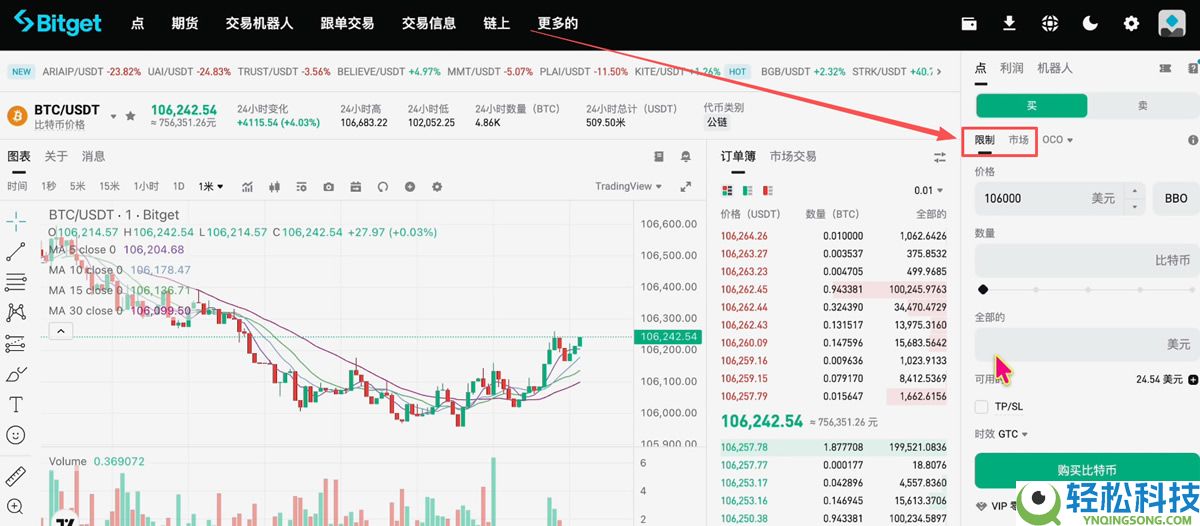The height and width of the screenshot is (526, 1200).
Task: Click the download app icon
Action: [x=1010, y=23]
